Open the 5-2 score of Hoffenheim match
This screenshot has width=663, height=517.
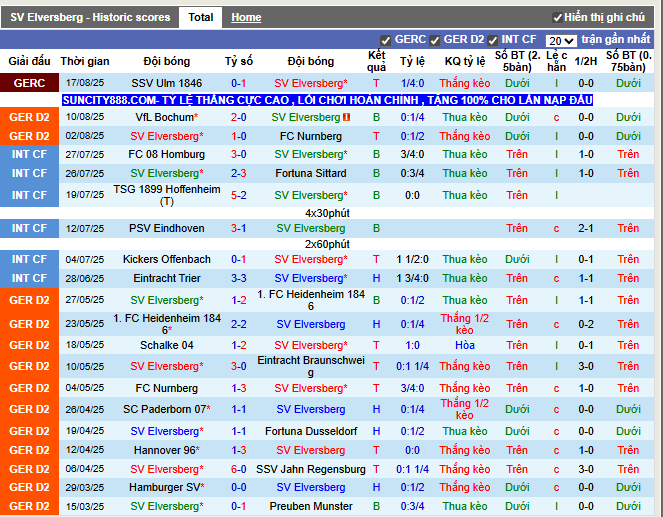[x=238, y=195]
